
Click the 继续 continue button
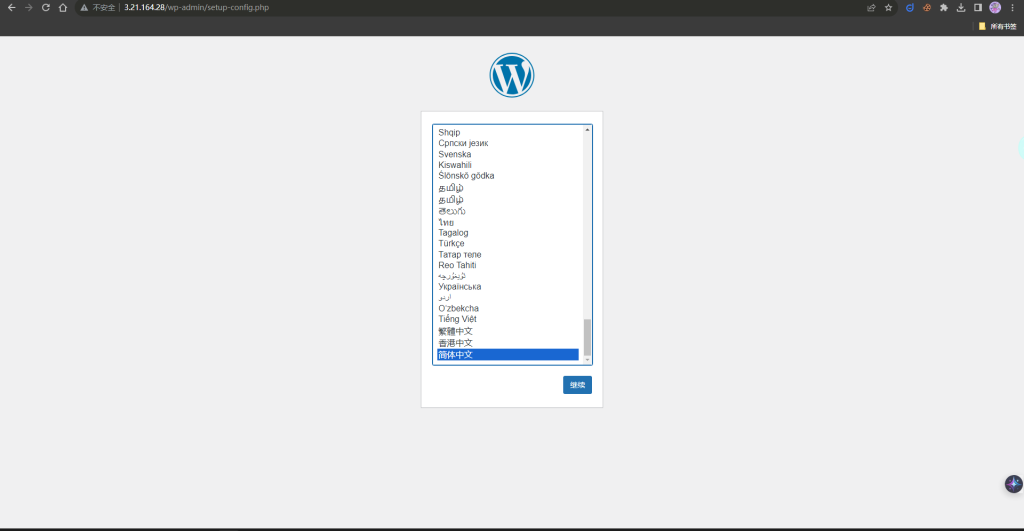[x=577, y=385]
